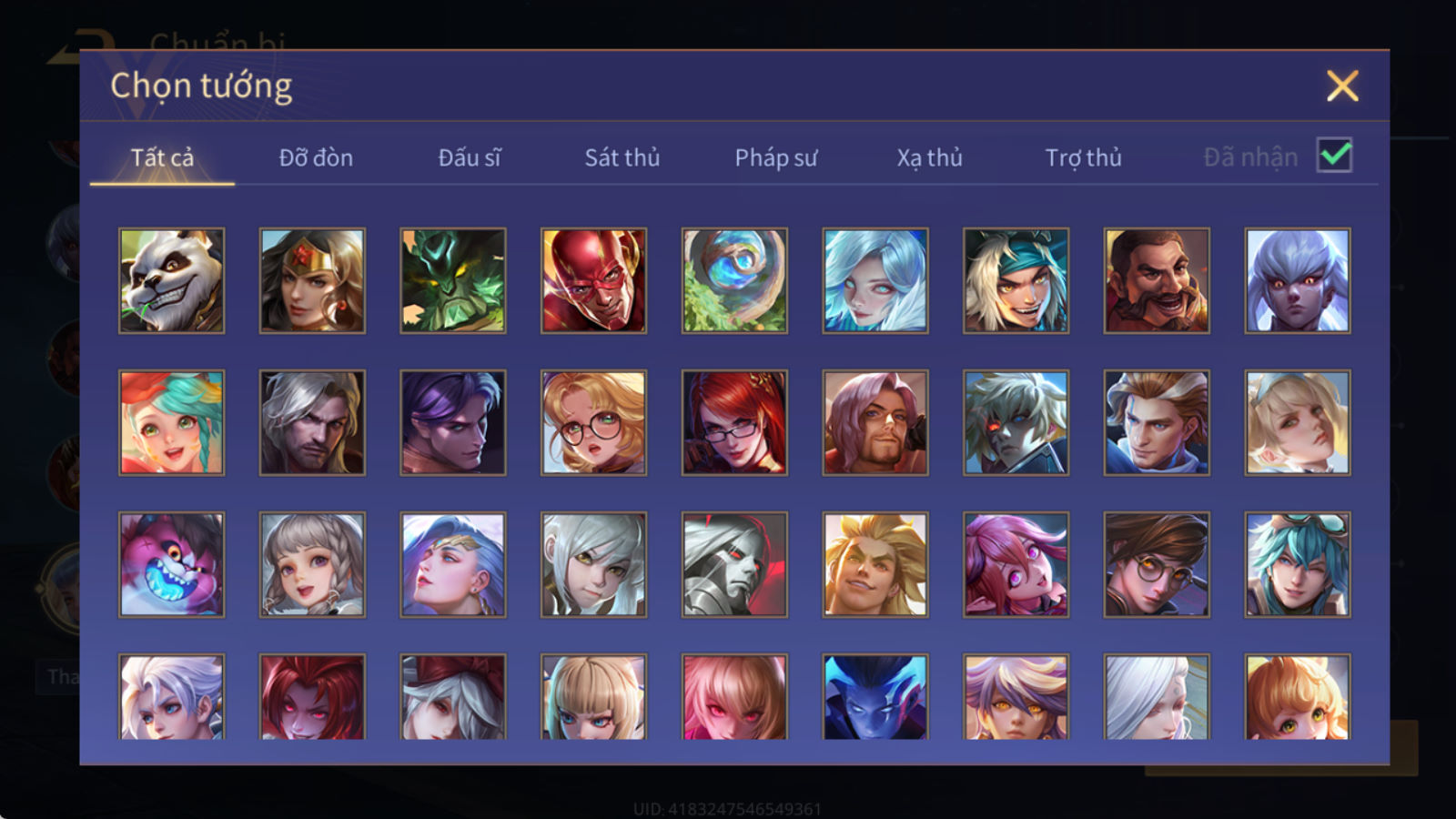
Task: Choose the Wonder Woman hero portrait
Action: 312,280
